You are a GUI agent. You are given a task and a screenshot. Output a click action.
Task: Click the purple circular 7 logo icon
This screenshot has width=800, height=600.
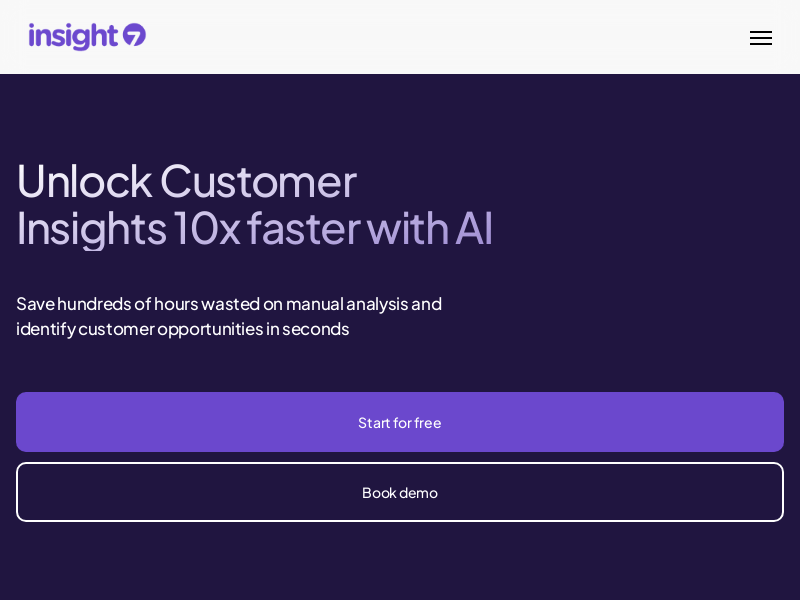point(134,35)
